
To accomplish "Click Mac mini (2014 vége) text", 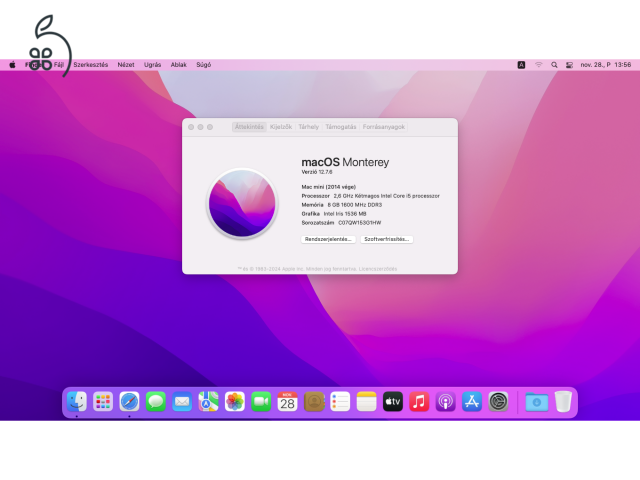I will pos(329,187).
